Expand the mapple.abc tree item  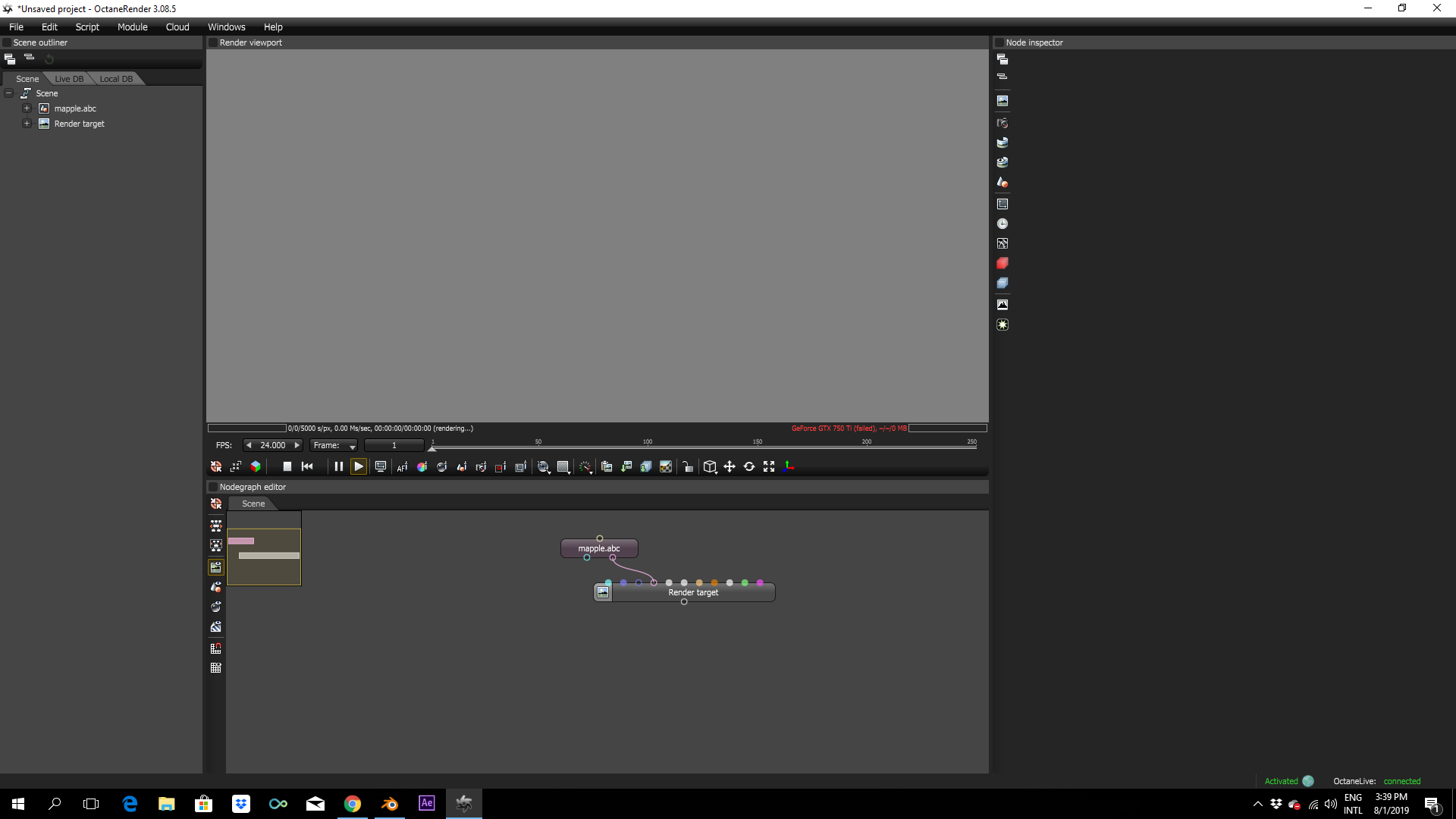[27, 108]
